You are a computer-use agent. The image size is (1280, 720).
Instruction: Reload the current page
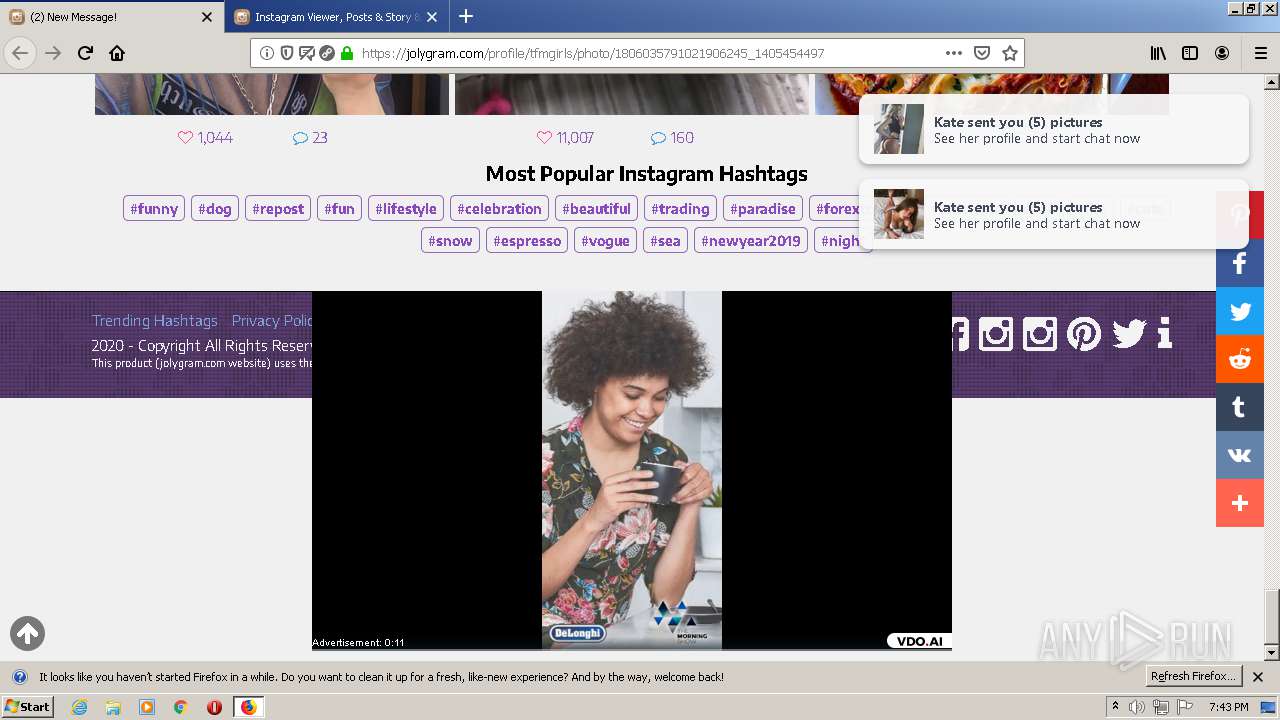pos(85,53)
